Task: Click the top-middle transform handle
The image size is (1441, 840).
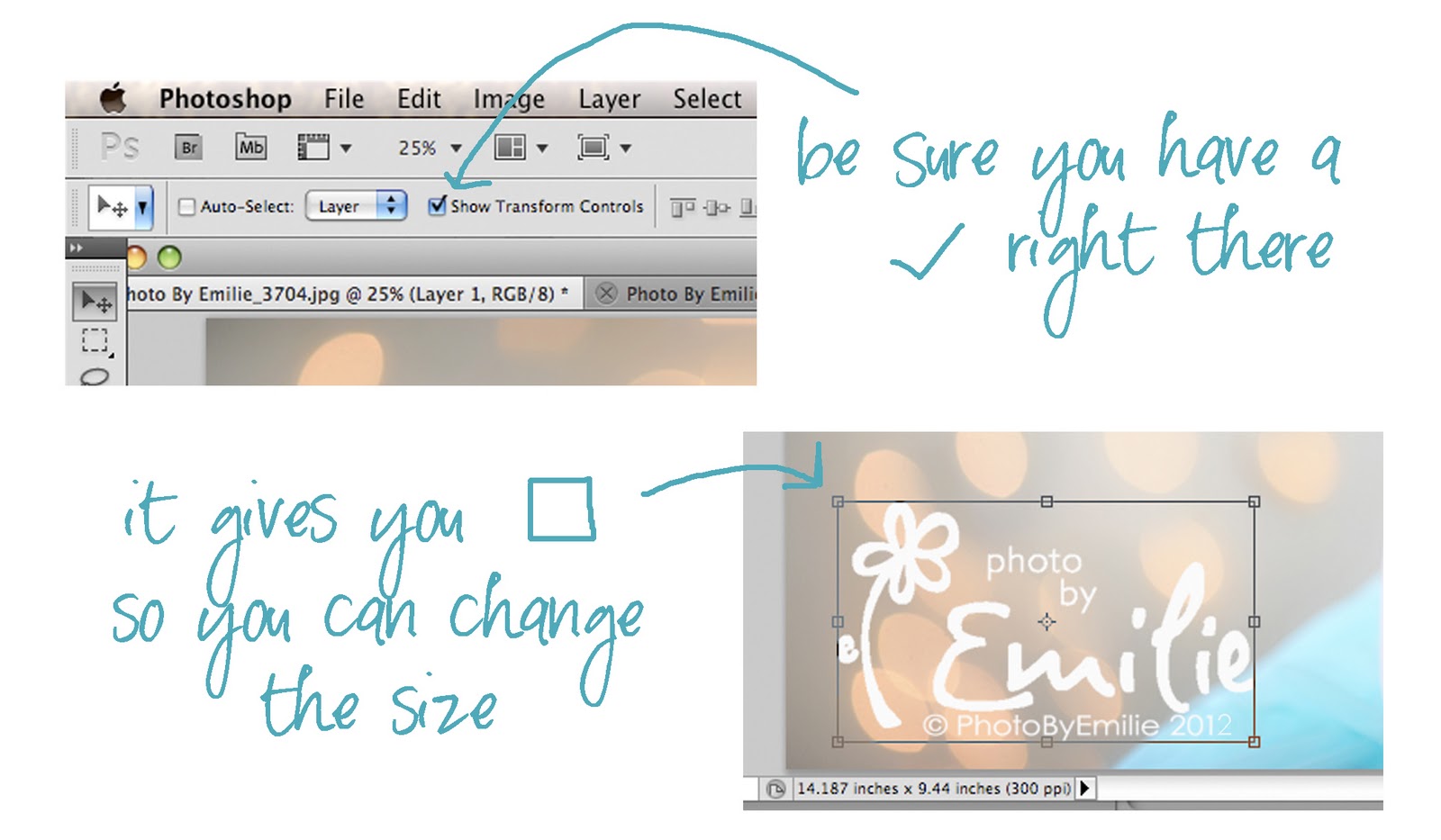Action: (x=1047, y=501)
